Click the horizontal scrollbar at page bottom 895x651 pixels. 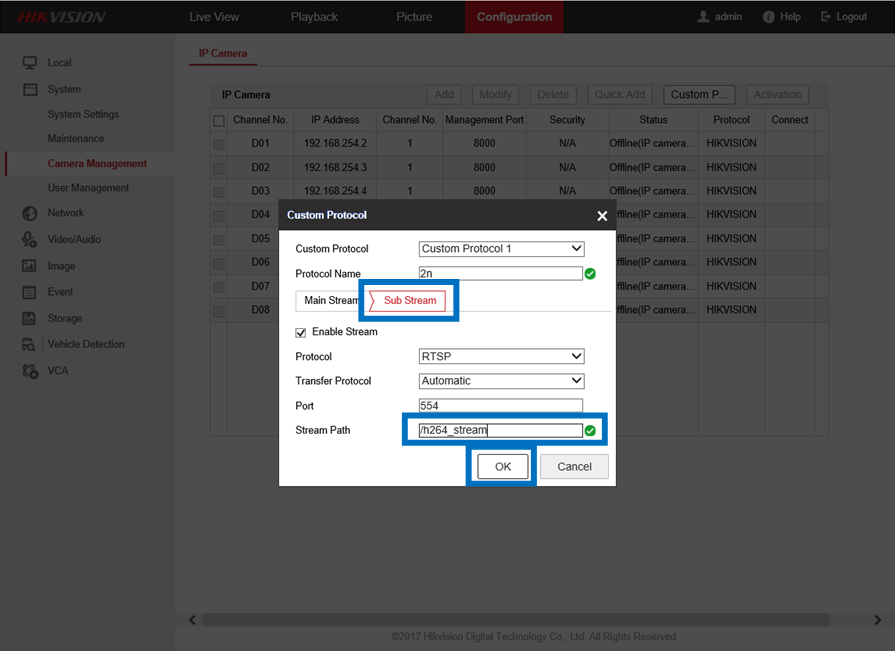click(534, 620)
